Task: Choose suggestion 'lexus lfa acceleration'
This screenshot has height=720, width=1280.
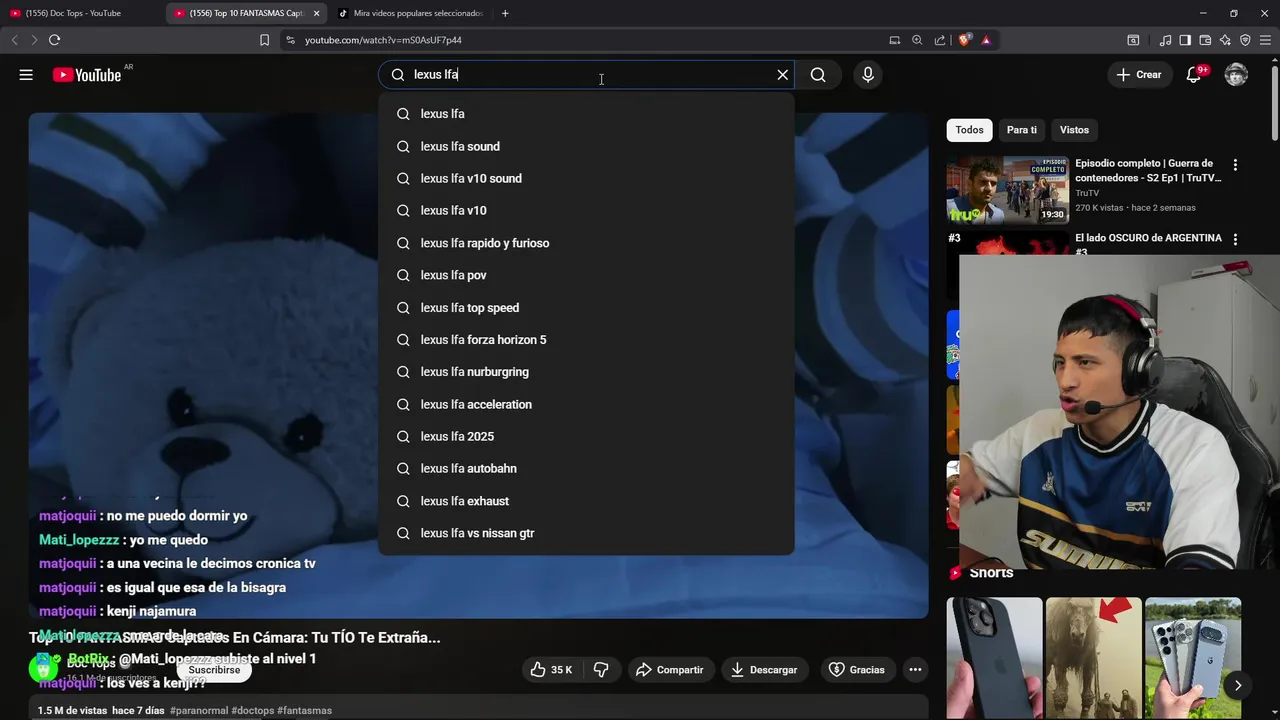Action: 586,404
